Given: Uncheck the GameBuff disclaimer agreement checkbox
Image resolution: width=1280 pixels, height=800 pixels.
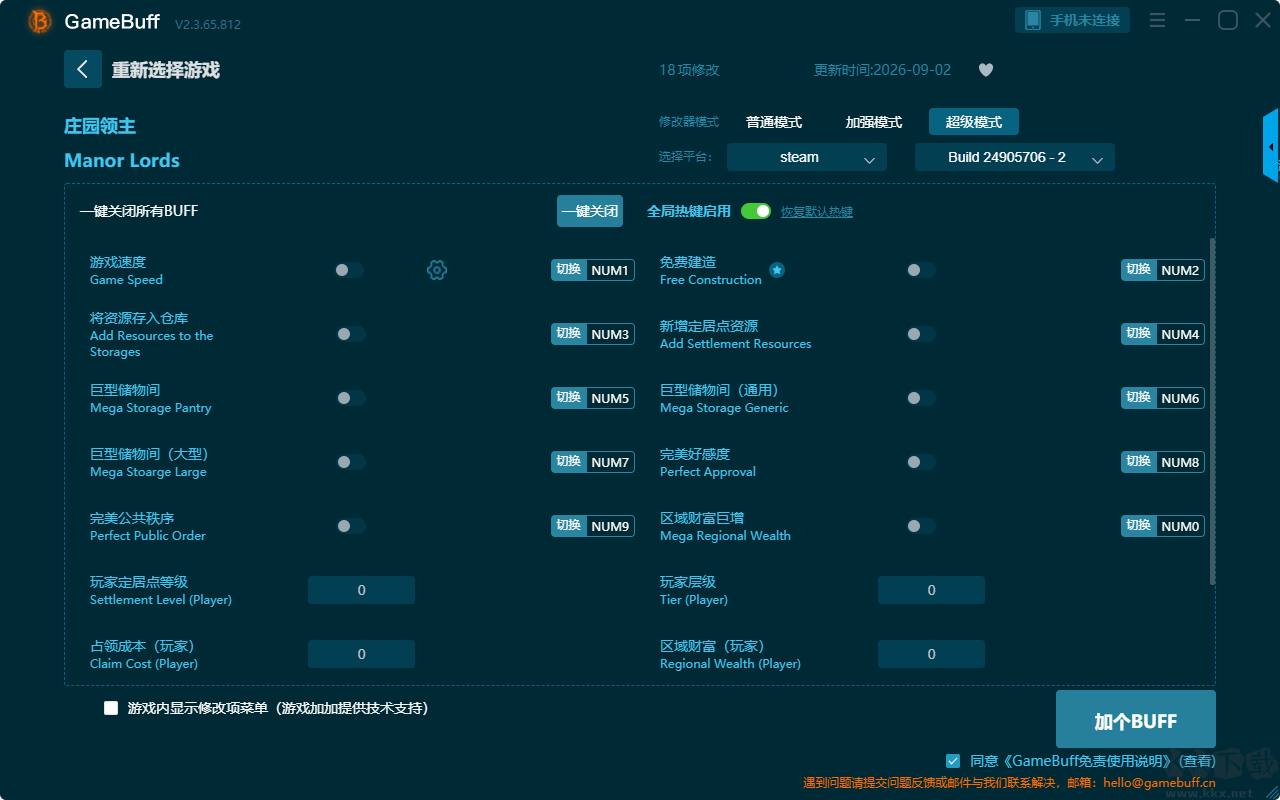Looking at the screenshot, I should click(x=953, y=761).
